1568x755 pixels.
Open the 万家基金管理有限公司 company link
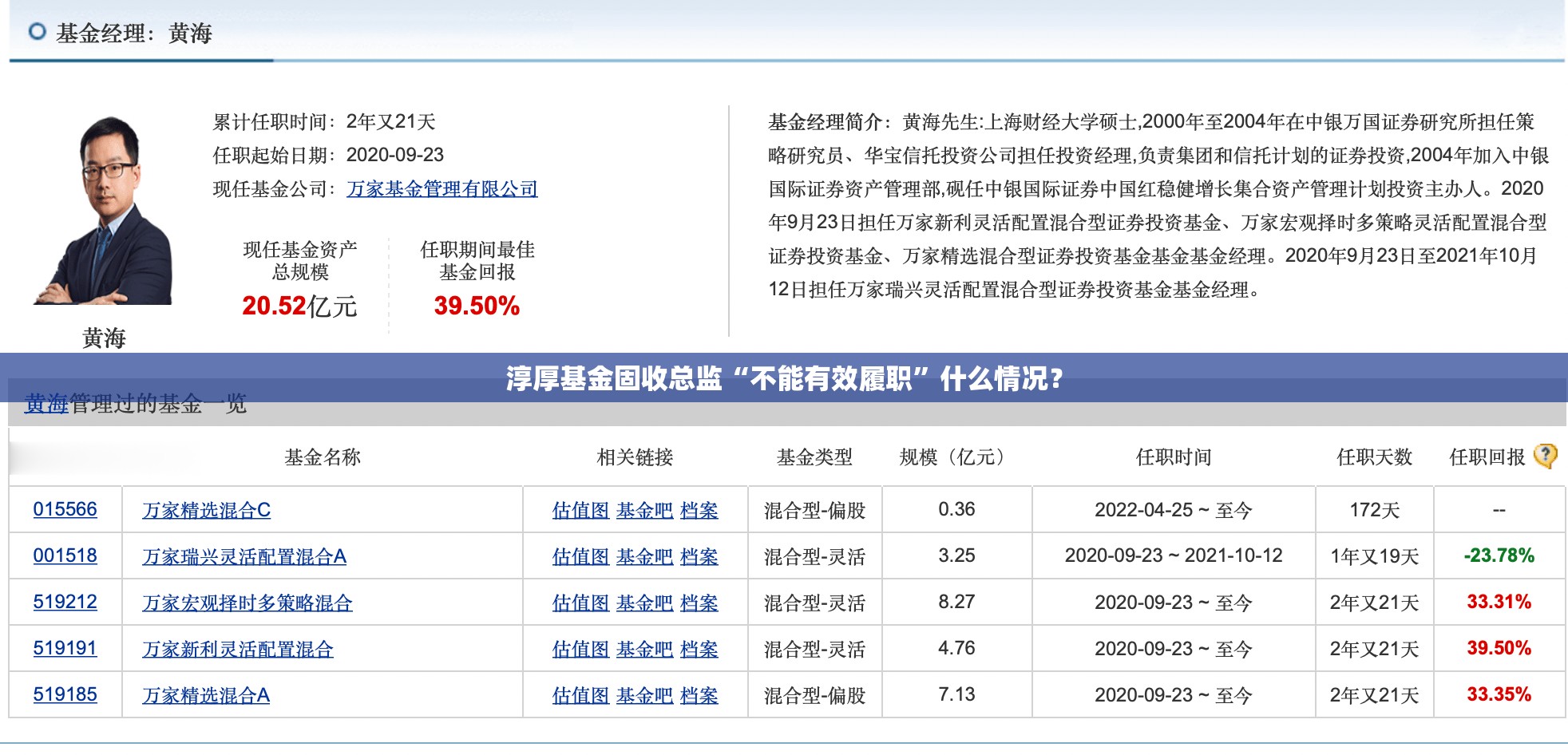tap(442, 189)
